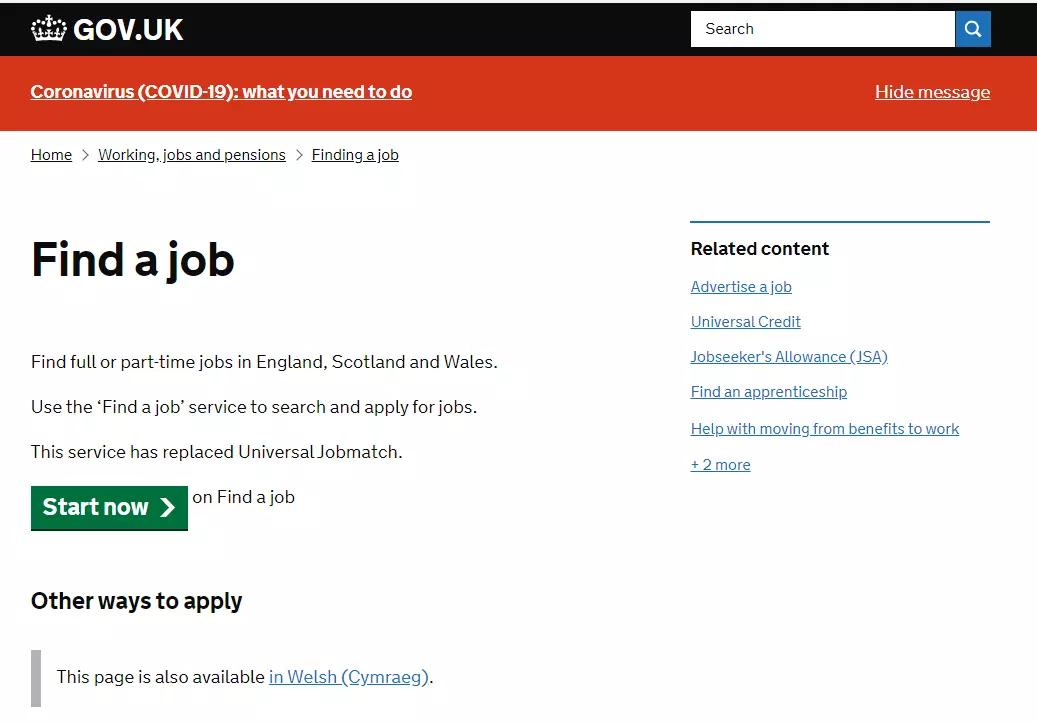Click the breadcrumb chevron before Finding a job
Screen dimensions: 1037x723
299,155
